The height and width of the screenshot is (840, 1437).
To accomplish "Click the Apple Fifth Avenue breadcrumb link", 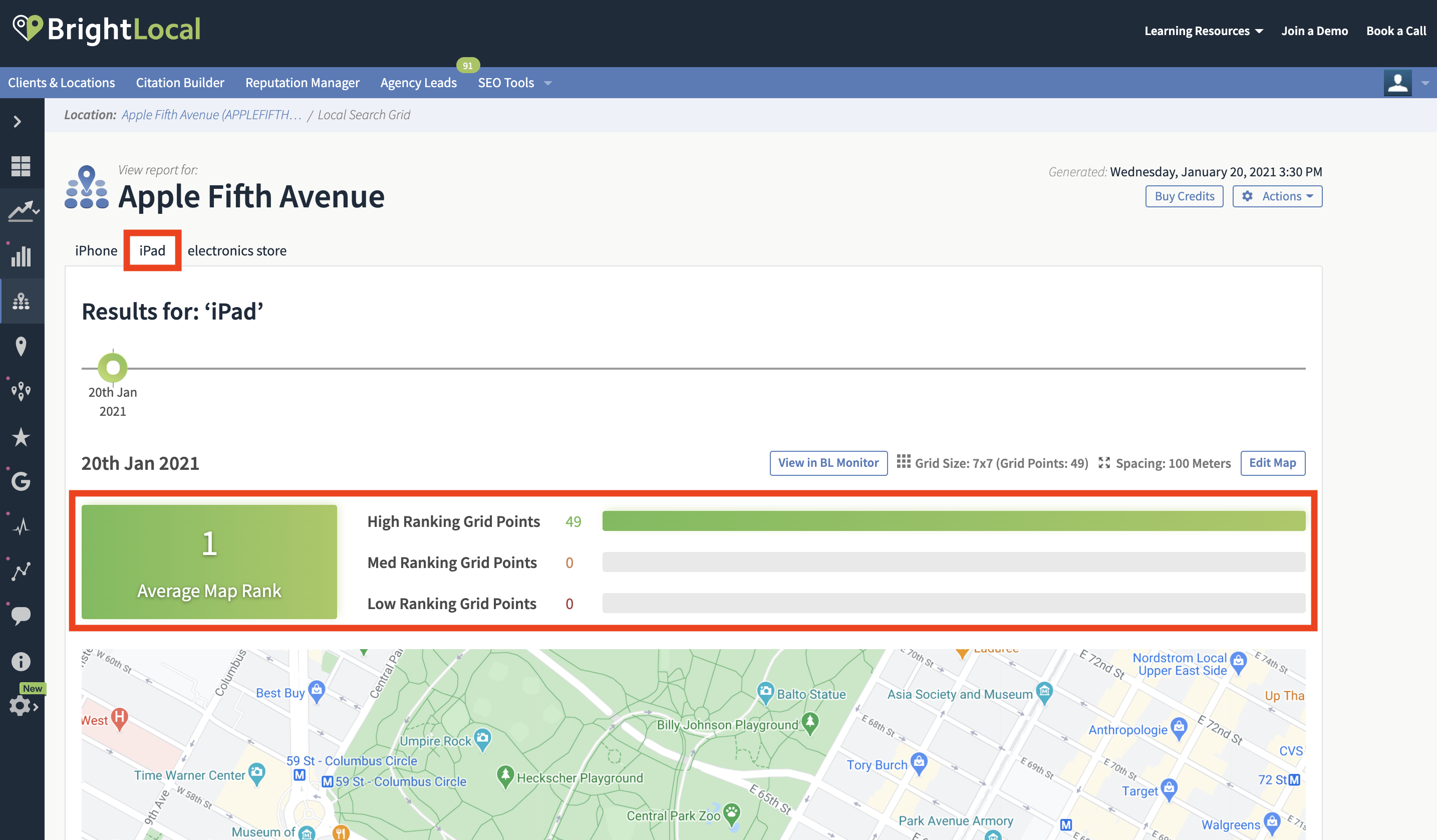I will (211, 115).
